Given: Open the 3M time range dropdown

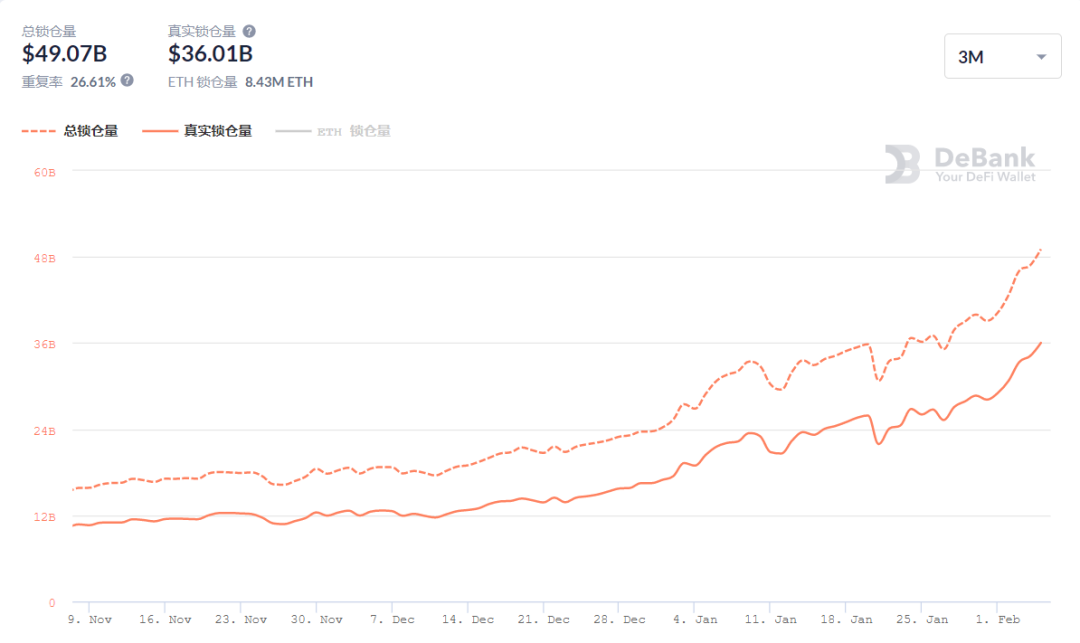Looking at the screenshot, I should (x=1002, y=57).
